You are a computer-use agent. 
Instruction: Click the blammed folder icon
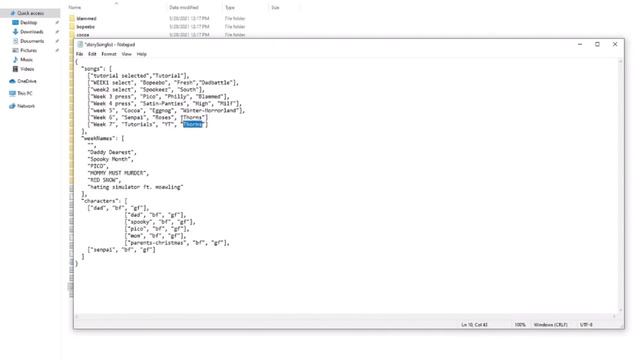[72, 18]
